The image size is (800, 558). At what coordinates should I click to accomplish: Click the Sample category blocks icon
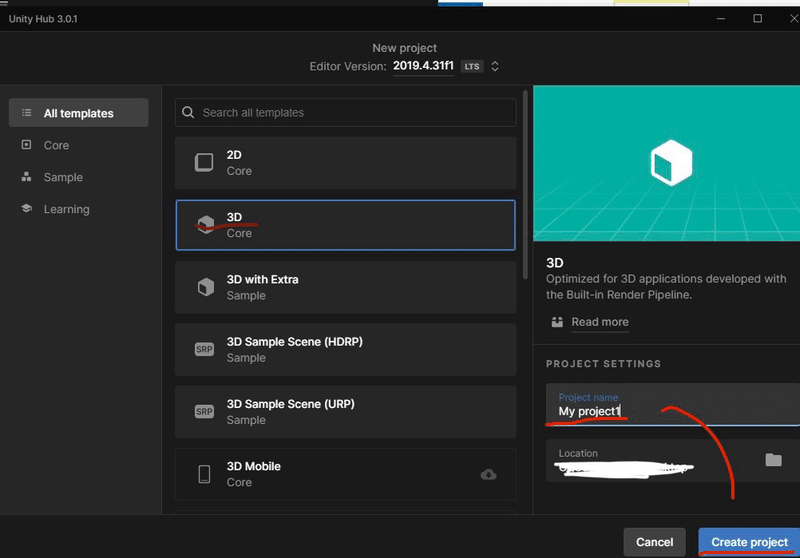27,176
